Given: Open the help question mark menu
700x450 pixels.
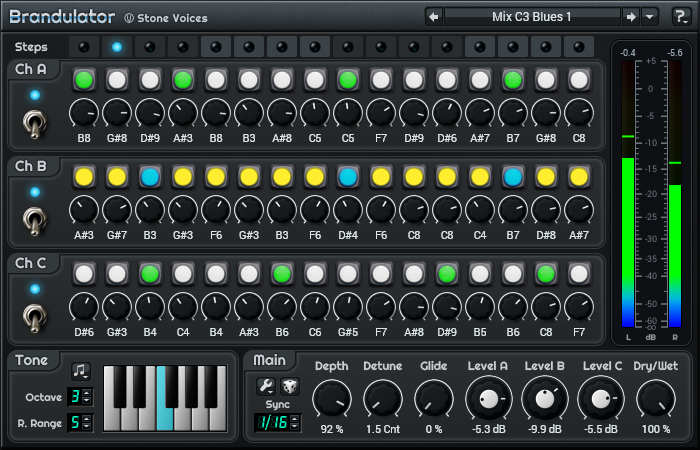Looking at the screenshot, I should coord(681,17).
